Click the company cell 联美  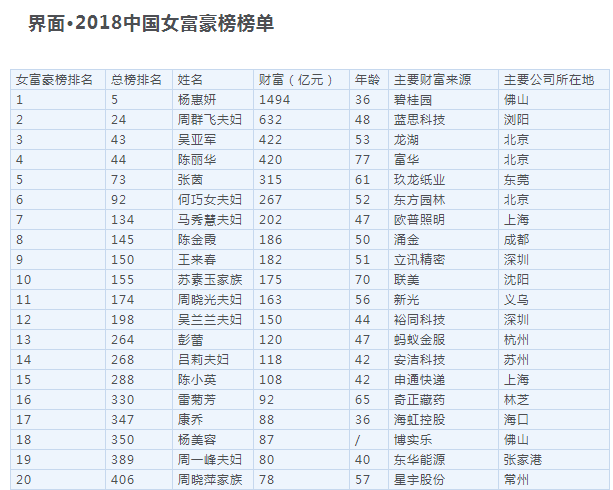point(406,280)
